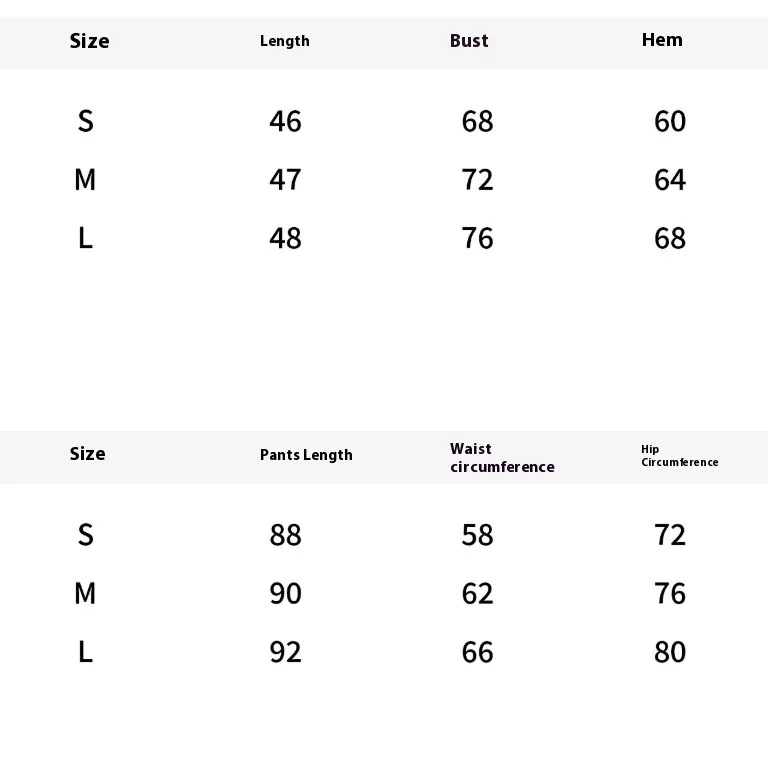Select Hem value 64 for size M
This screenshot has height=766, width=768.
pyautogui.click(x=669, y=180)
